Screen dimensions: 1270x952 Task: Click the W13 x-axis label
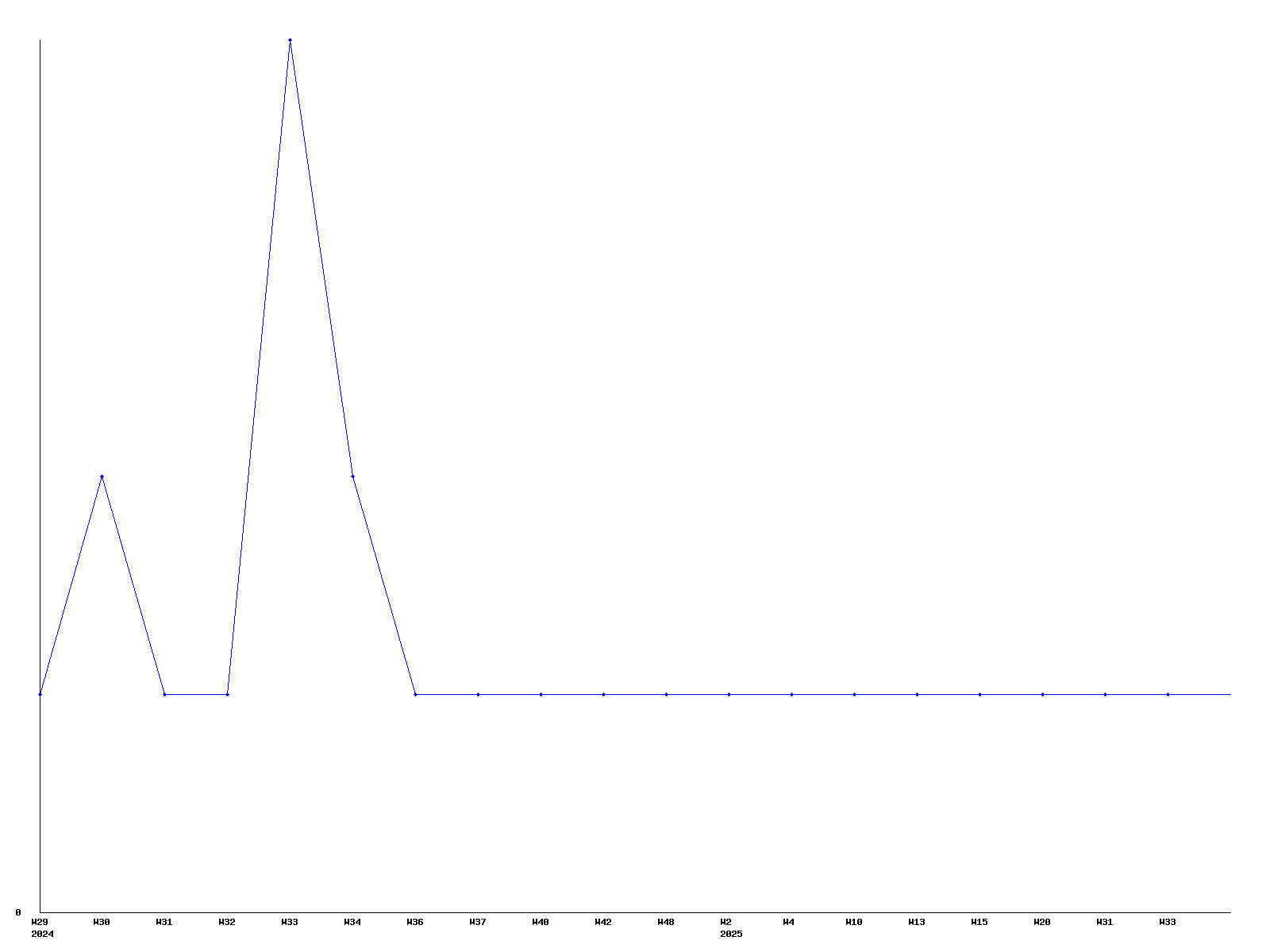point(917,922)
